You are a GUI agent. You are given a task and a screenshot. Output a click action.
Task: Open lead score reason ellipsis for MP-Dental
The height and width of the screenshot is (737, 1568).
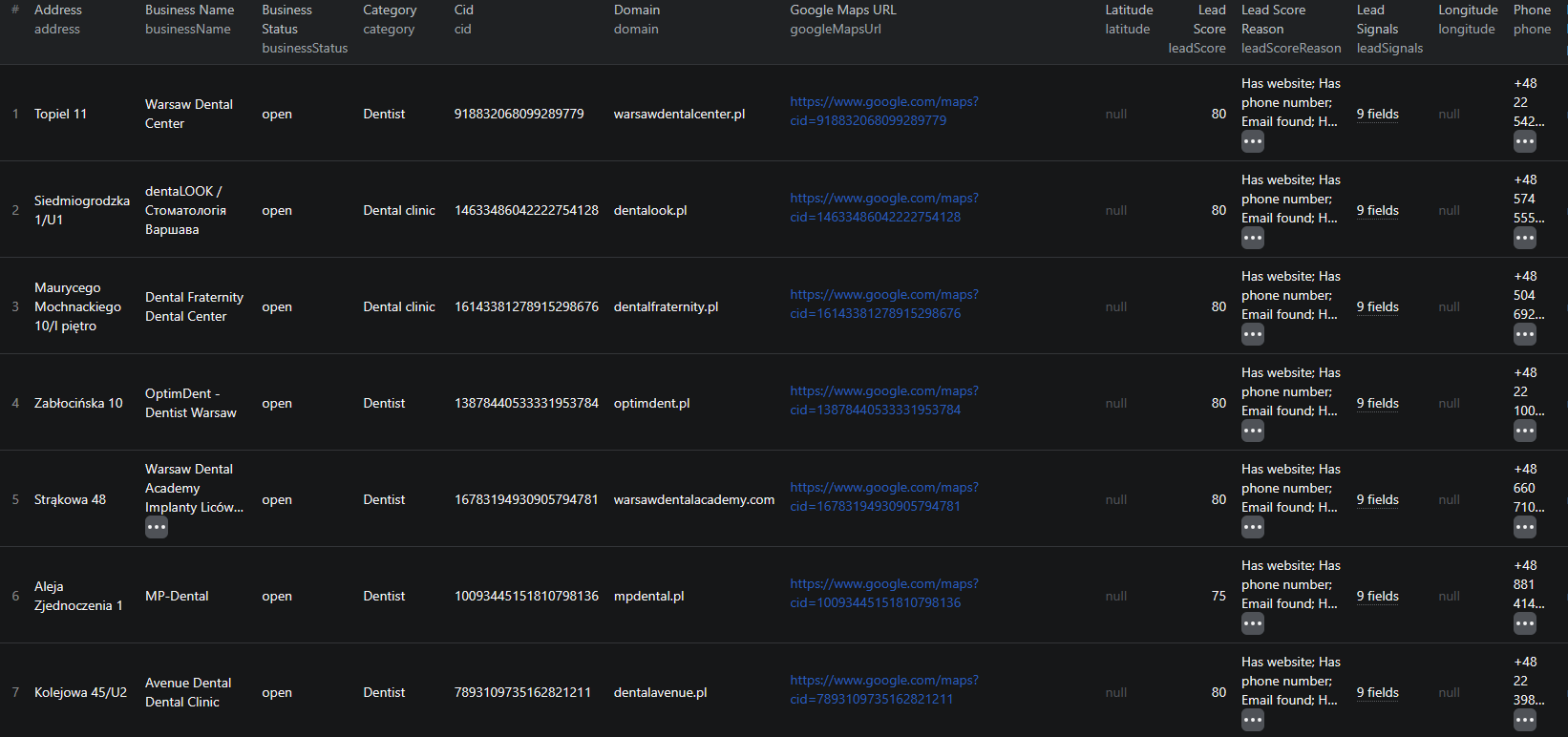click(1252, 623)
